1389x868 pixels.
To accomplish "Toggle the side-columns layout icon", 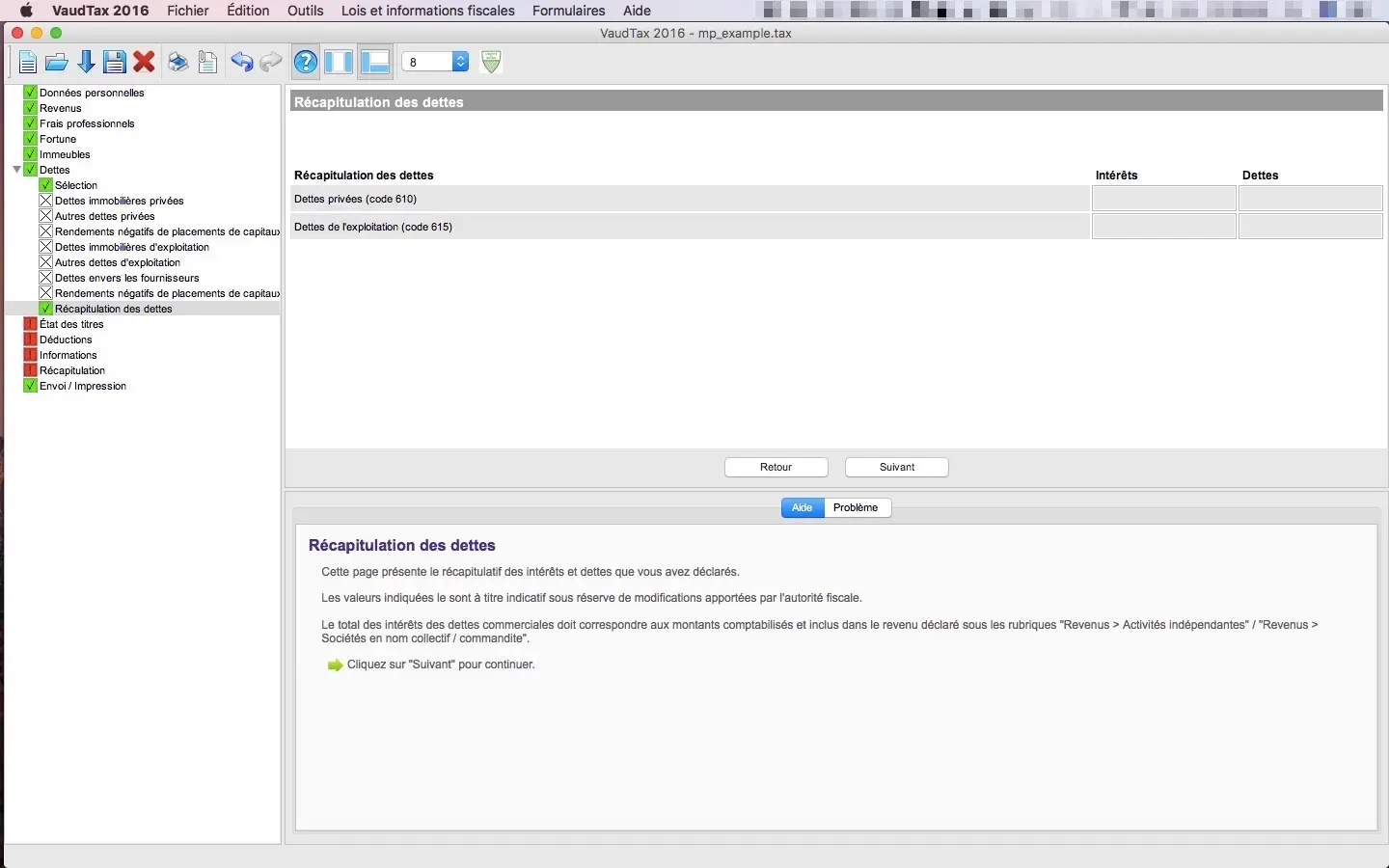I will tap(339, 63).
